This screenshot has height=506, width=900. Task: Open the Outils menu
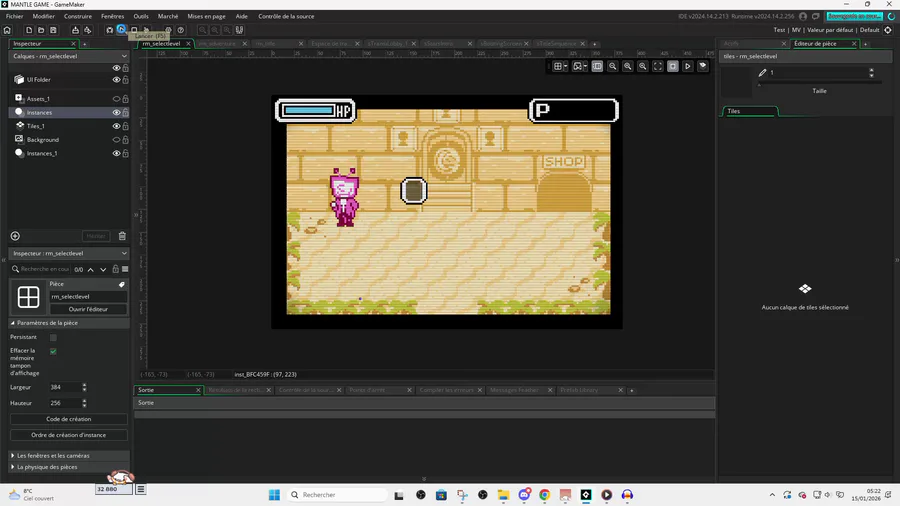point(141,16)
